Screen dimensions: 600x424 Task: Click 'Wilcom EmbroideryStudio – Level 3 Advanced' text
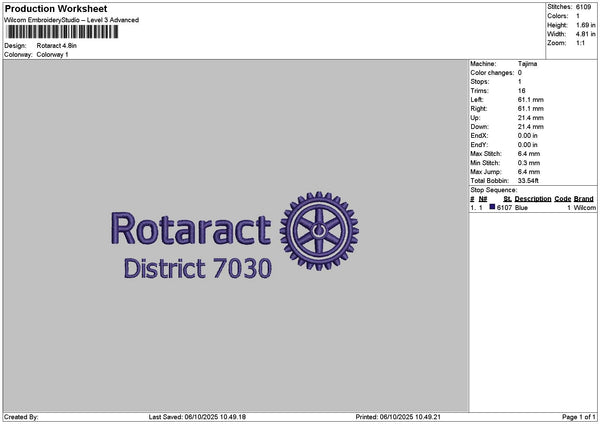(72, 20)
